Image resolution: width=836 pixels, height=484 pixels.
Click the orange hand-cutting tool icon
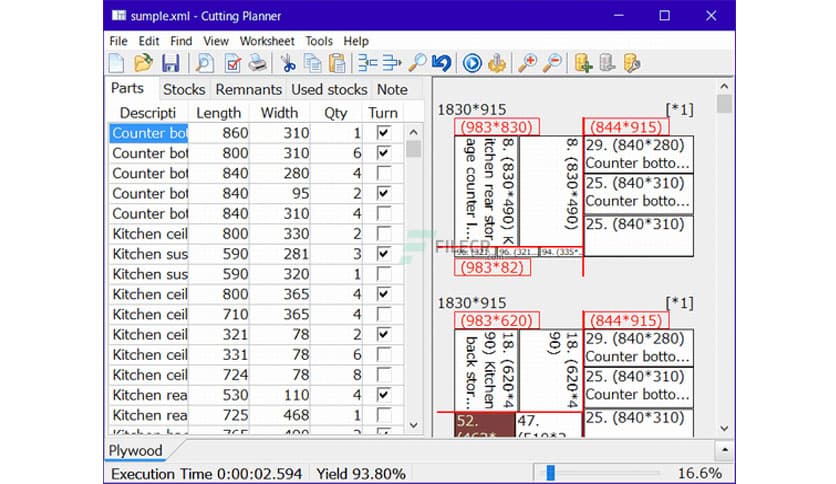497,63
